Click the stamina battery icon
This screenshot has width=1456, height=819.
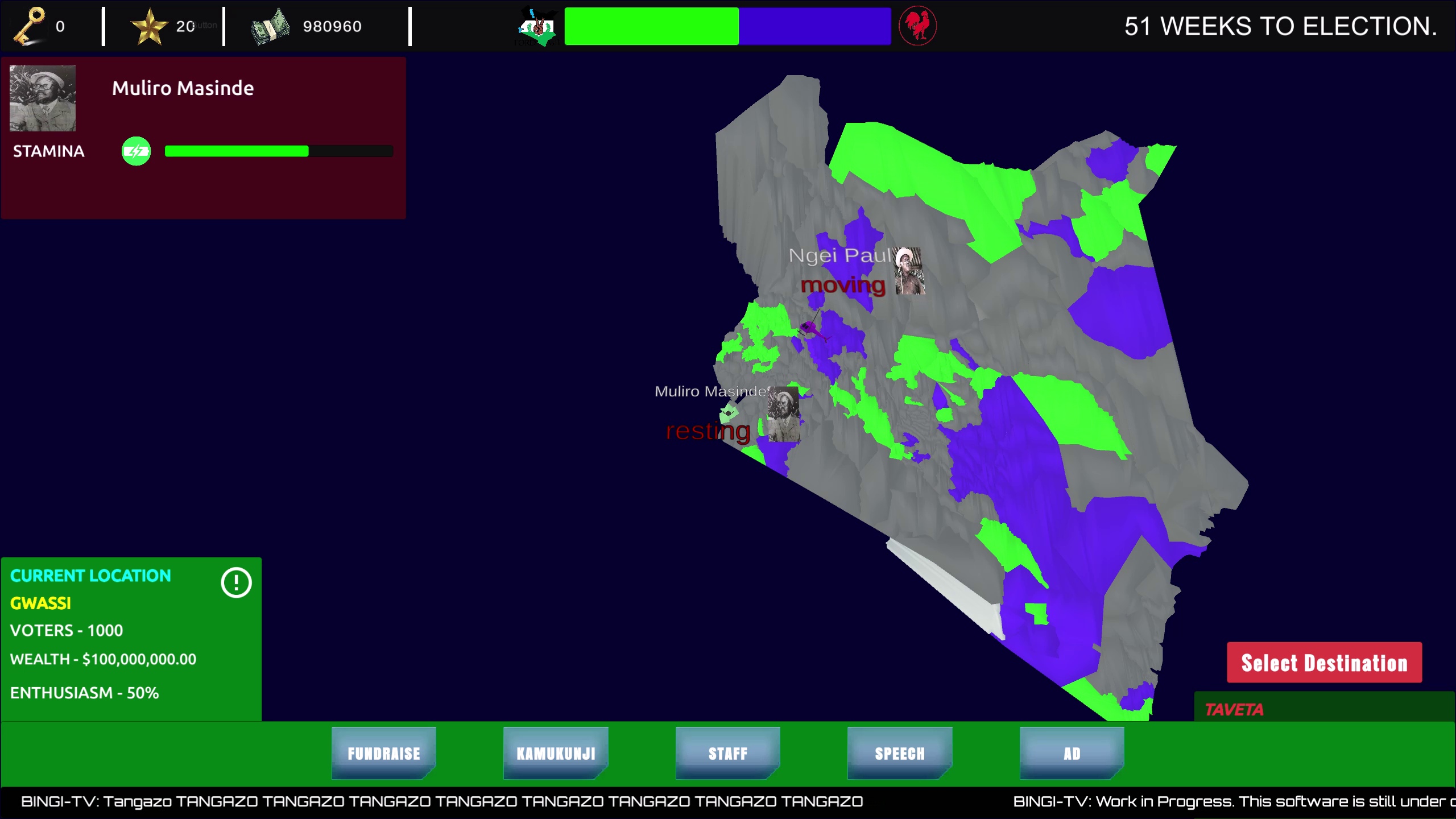pos(136,151)
